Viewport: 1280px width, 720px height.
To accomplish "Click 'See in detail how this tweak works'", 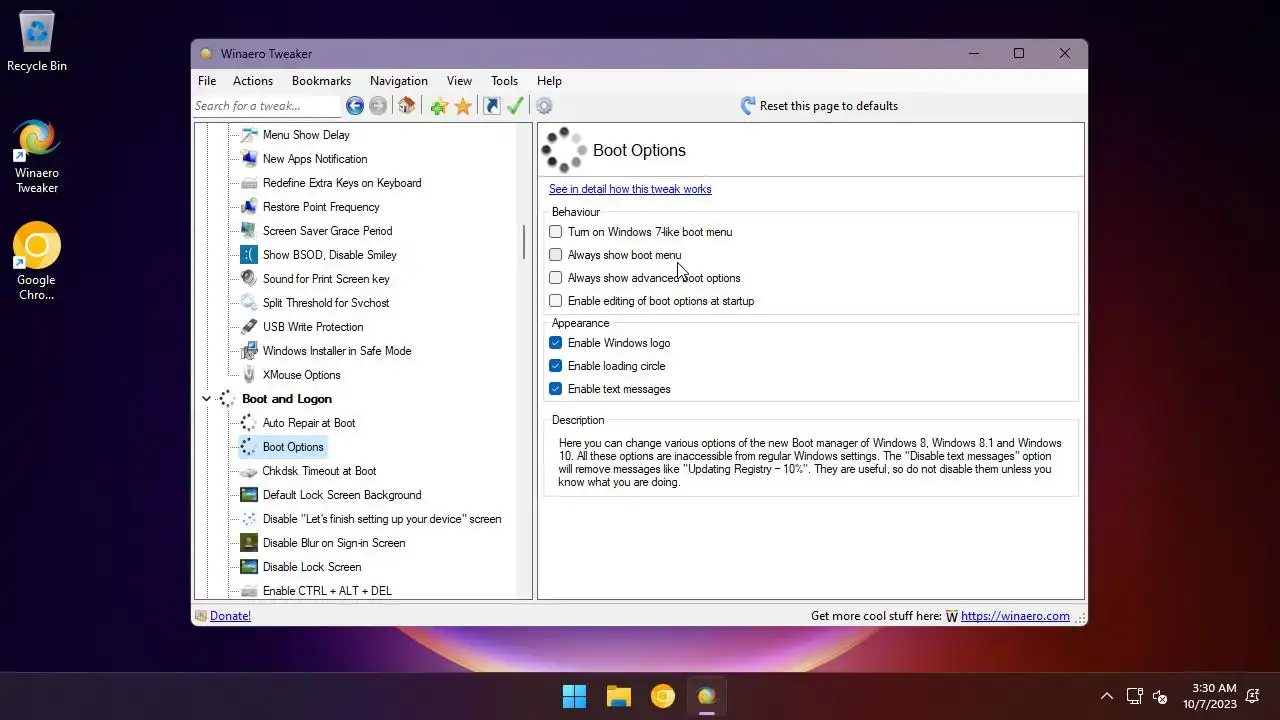I will 630,189.
